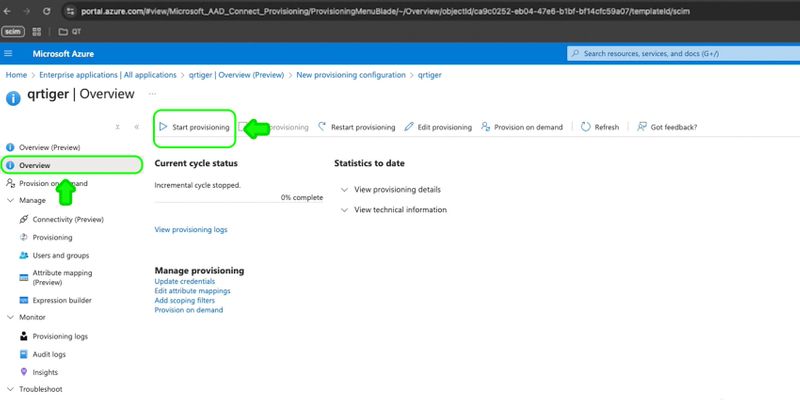Select Overview in the side menu
800x400 pixels.
pos(71,165)
